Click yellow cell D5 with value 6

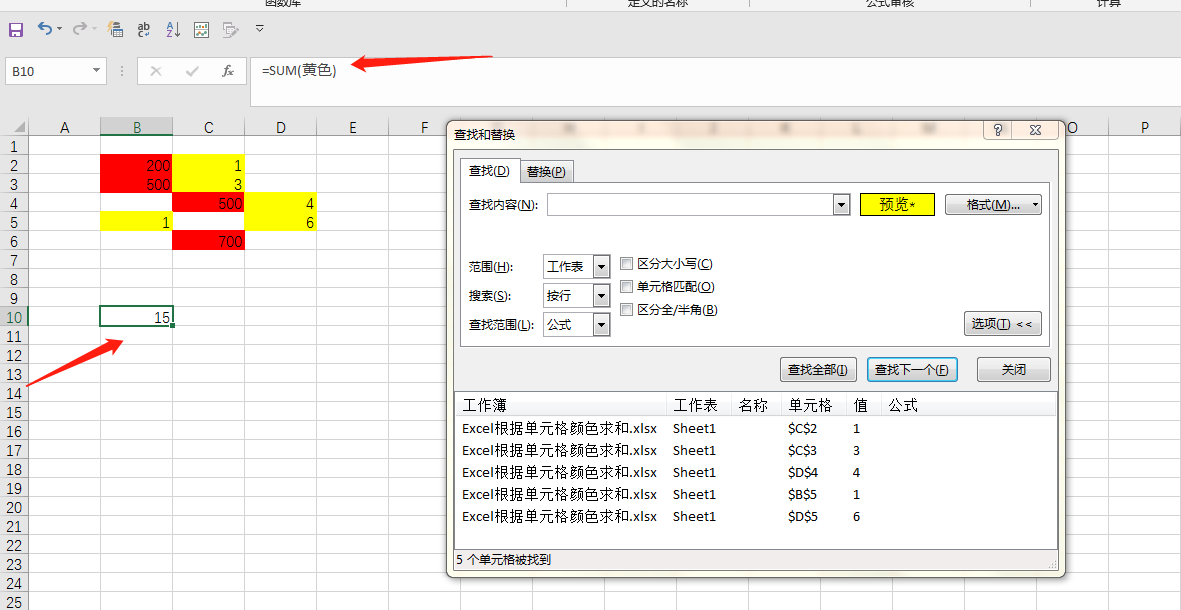coord(280,222)
